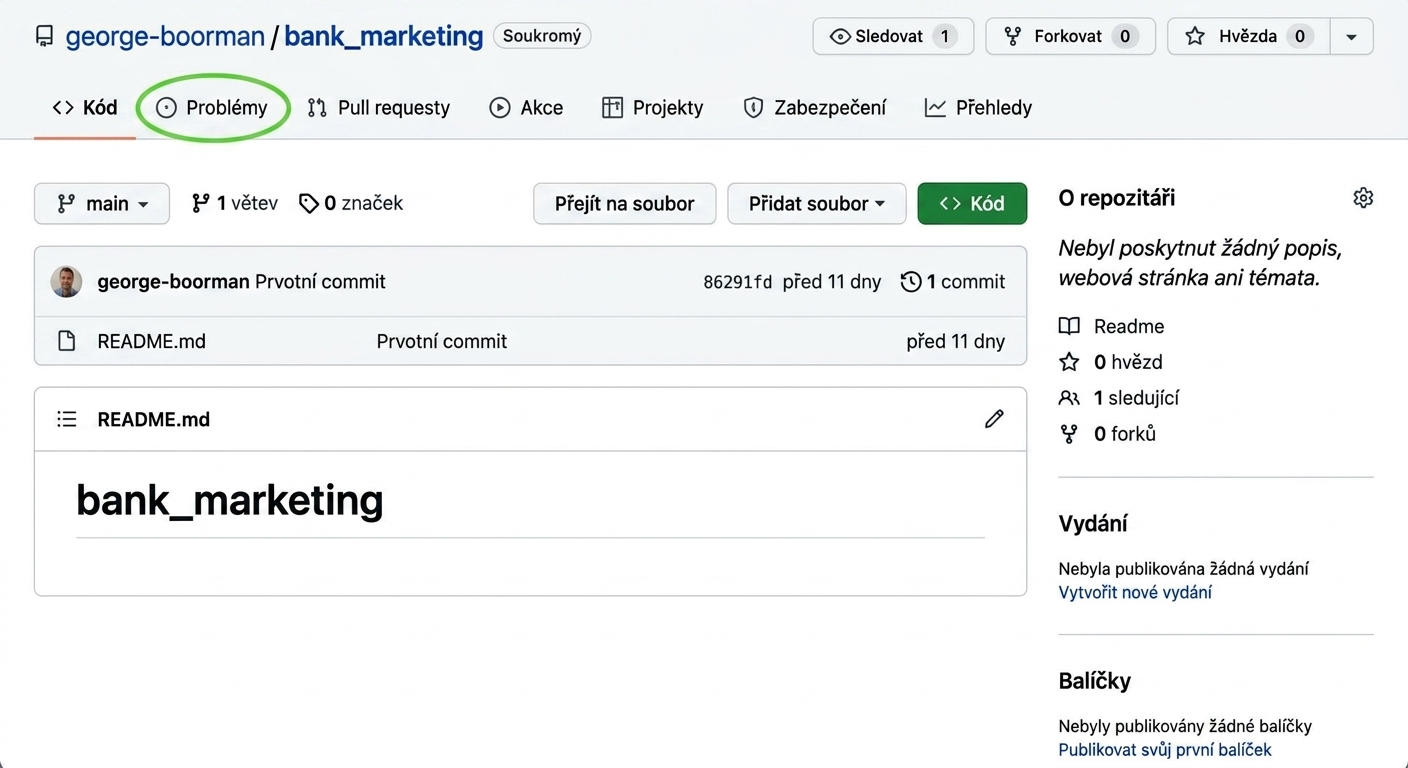The width and height of the screenshot is (1408, 768).
Task: Click the Forkovat count badge showing 0
Action: pos(1125,37)
